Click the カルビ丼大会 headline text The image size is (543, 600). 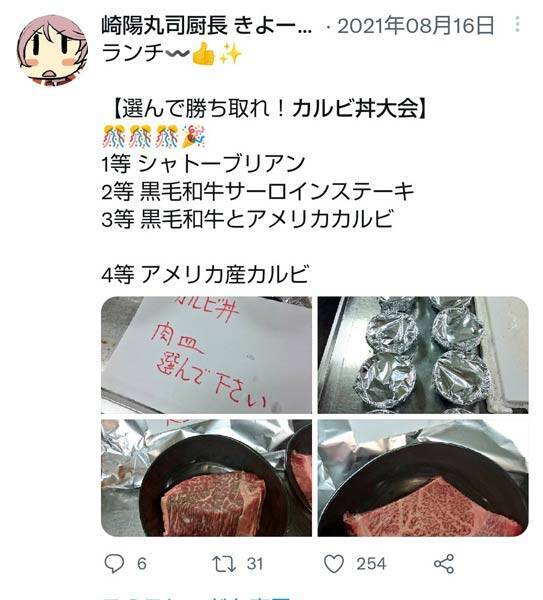click(356, 109)
